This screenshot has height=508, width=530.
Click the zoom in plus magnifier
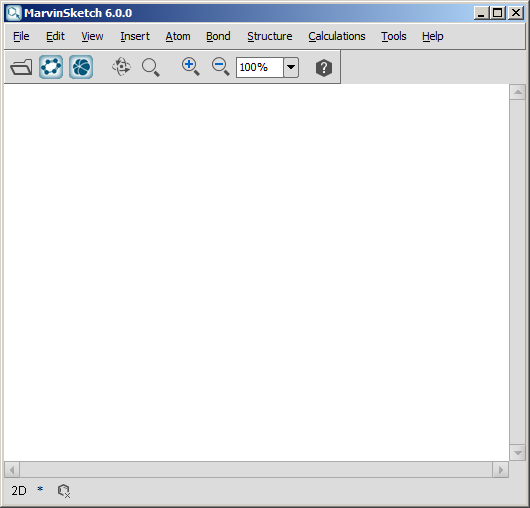tap(191, 67)
